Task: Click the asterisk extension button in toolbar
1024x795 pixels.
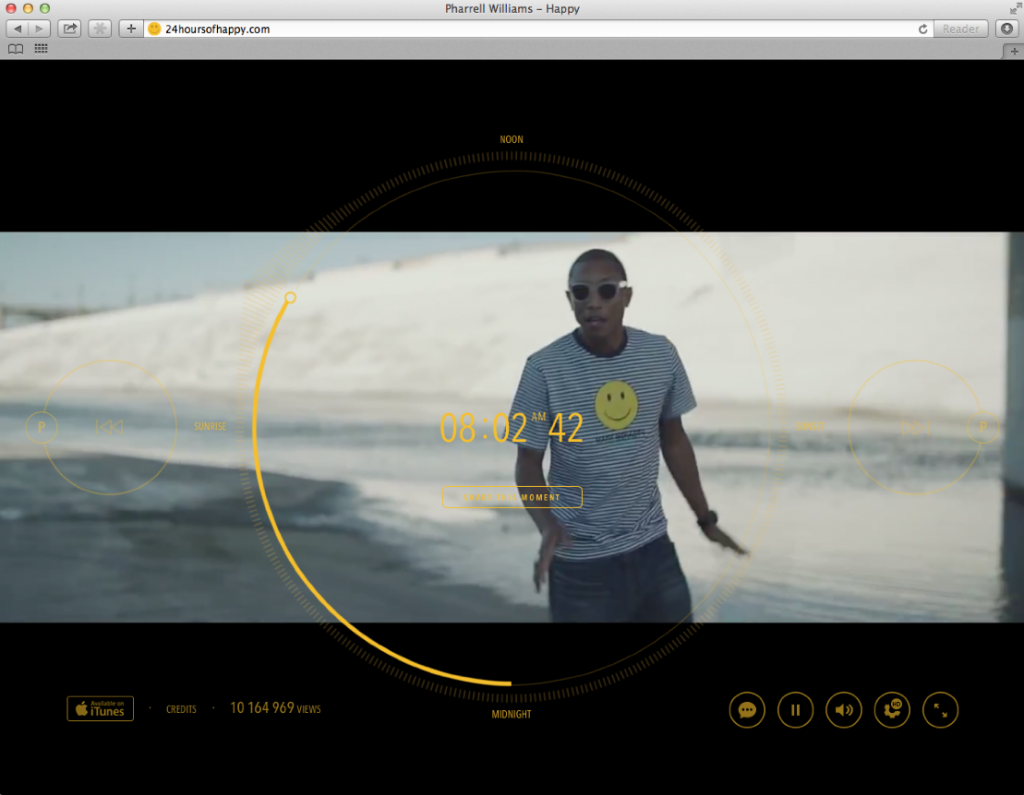Action: [x=99, y=29]
